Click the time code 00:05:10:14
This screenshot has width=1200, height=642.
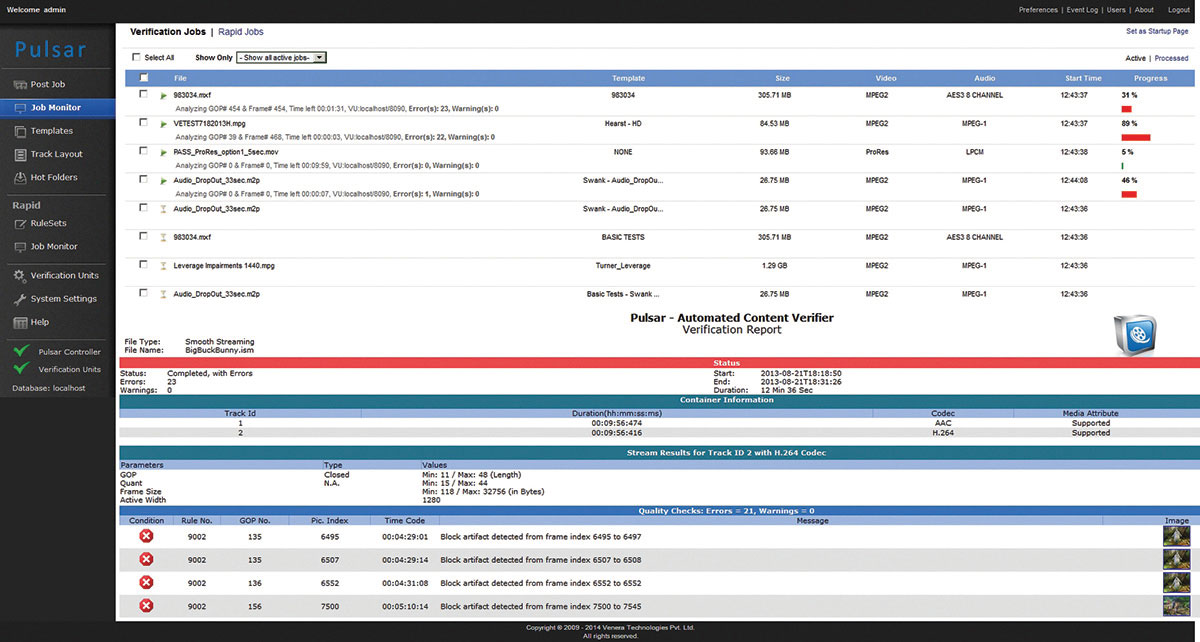pos(405,606)
